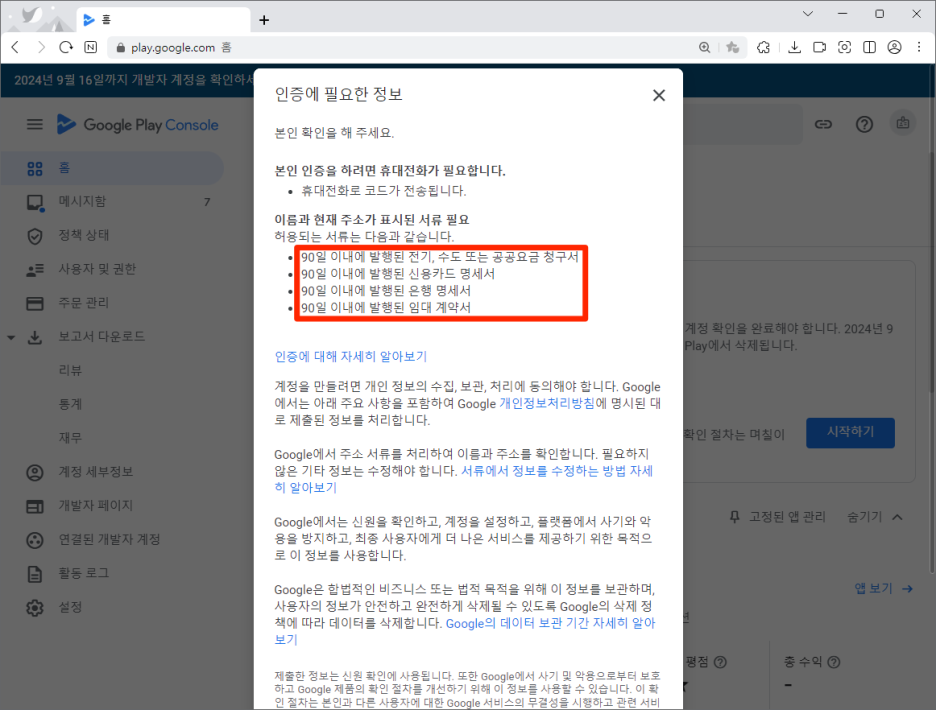Collapse the 숨기기 section chevron
The height and width of the screenshot is (710, 936).
click(x=897, y=517)
